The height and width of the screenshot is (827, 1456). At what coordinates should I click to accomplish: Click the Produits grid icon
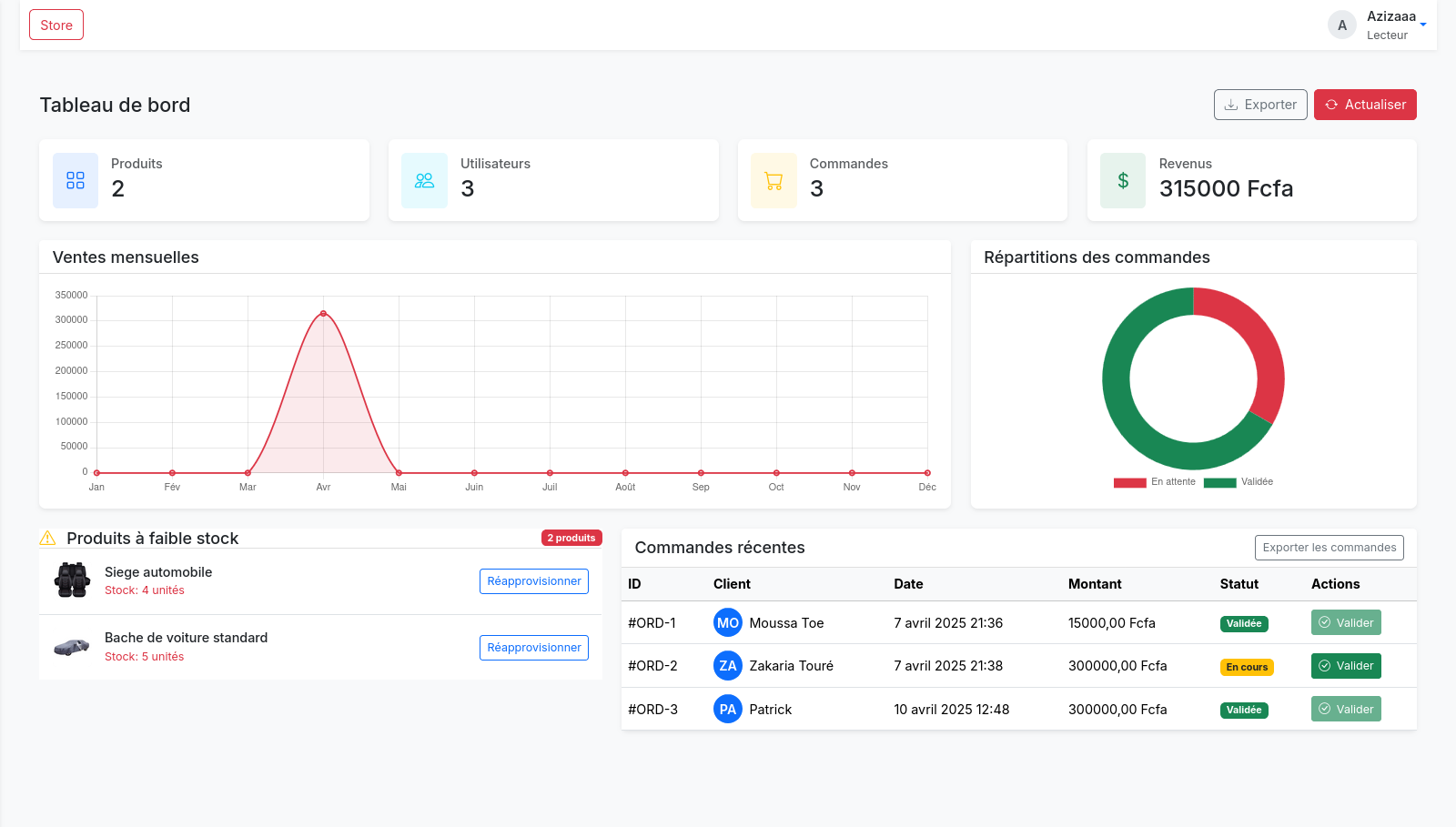[x=76, y=181]
